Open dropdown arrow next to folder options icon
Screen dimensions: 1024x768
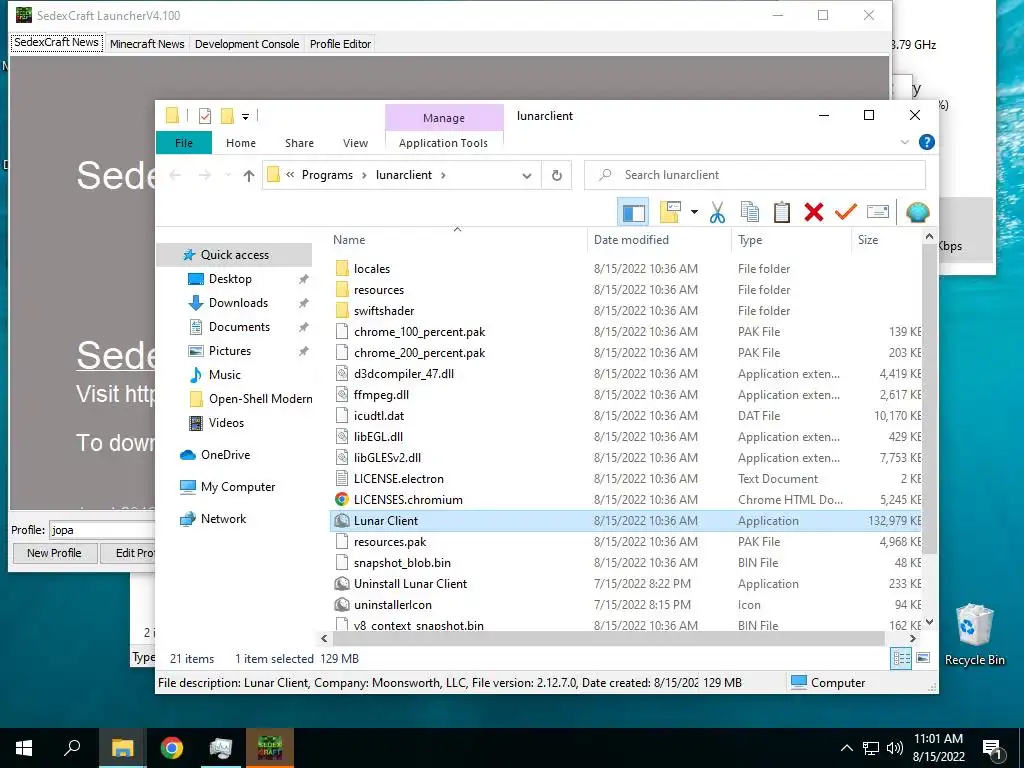click(x=694, y=212)
